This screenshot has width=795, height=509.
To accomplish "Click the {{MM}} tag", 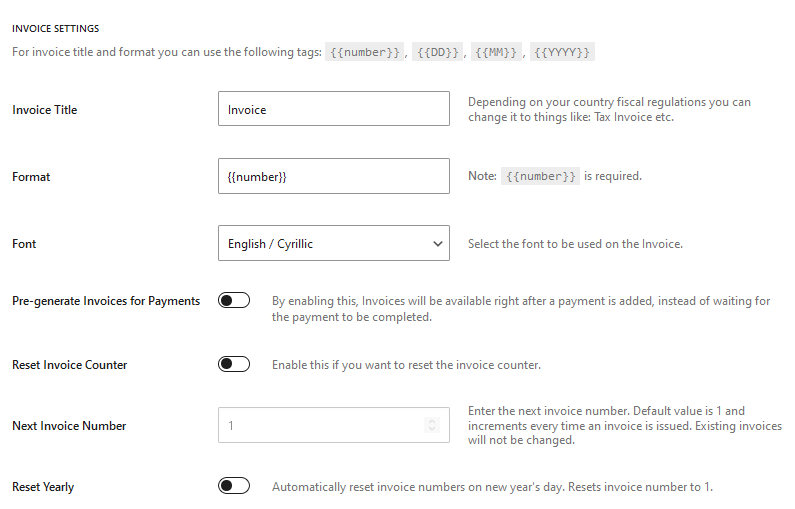I will (497, 52).
